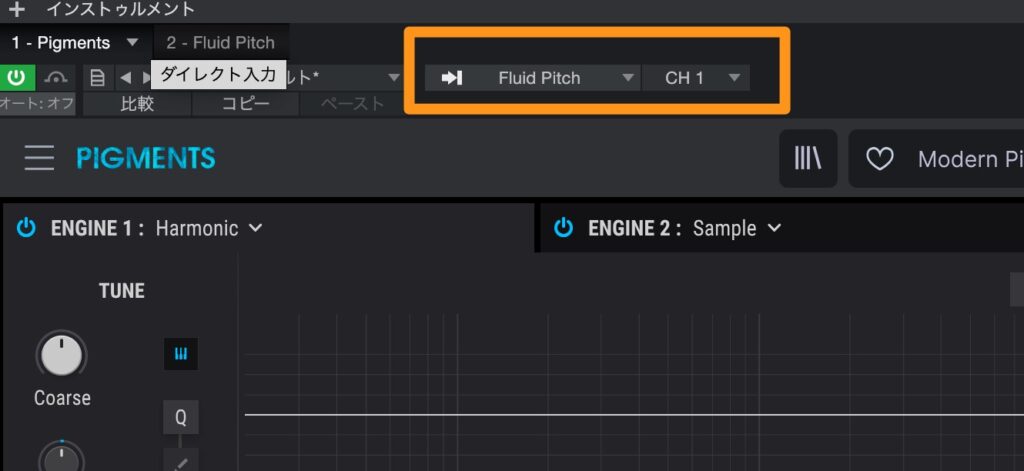Toggle the blue keyboard tracking button

181,354
